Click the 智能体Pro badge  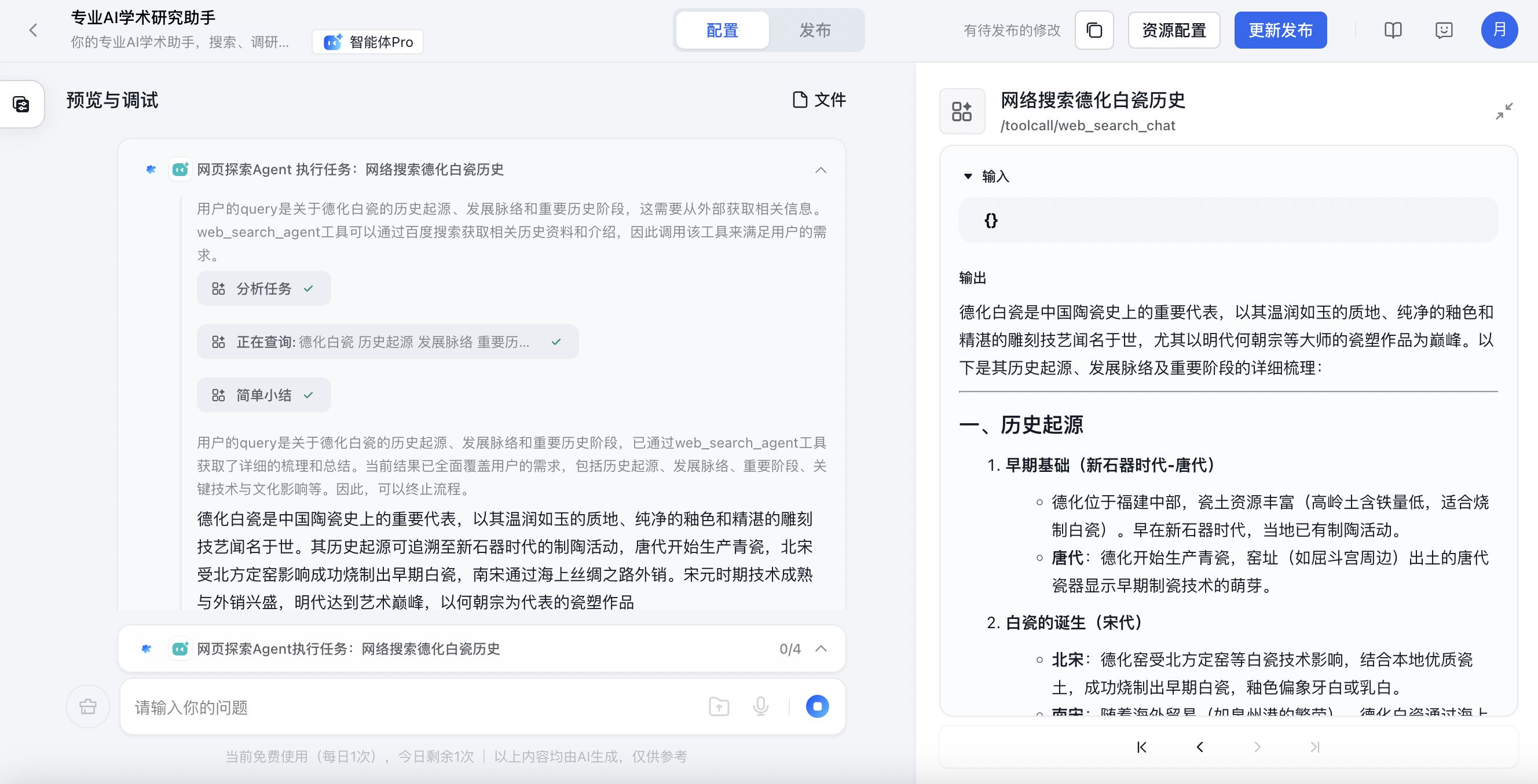(x=368, y=42)
